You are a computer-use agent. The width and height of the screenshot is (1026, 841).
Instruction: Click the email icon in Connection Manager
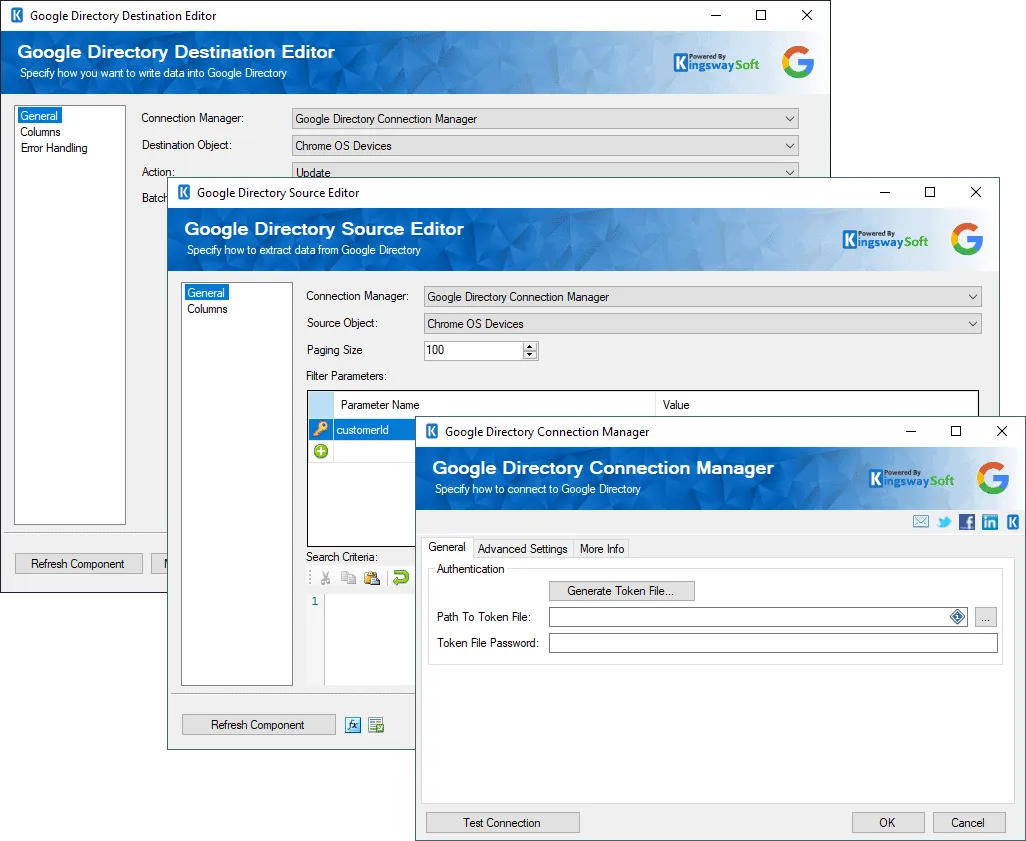[x=921, y=522]
